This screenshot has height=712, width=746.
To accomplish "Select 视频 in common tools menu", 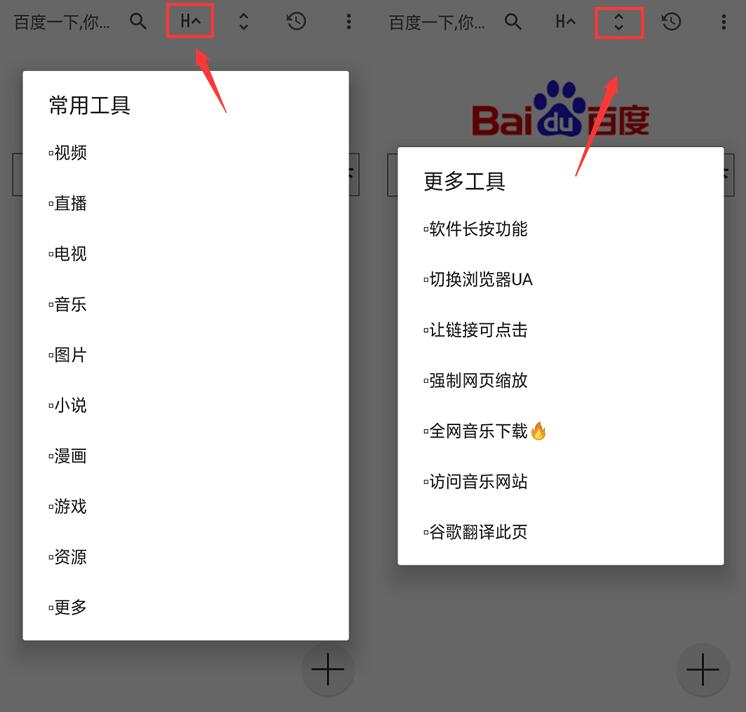I will (68, 153).
